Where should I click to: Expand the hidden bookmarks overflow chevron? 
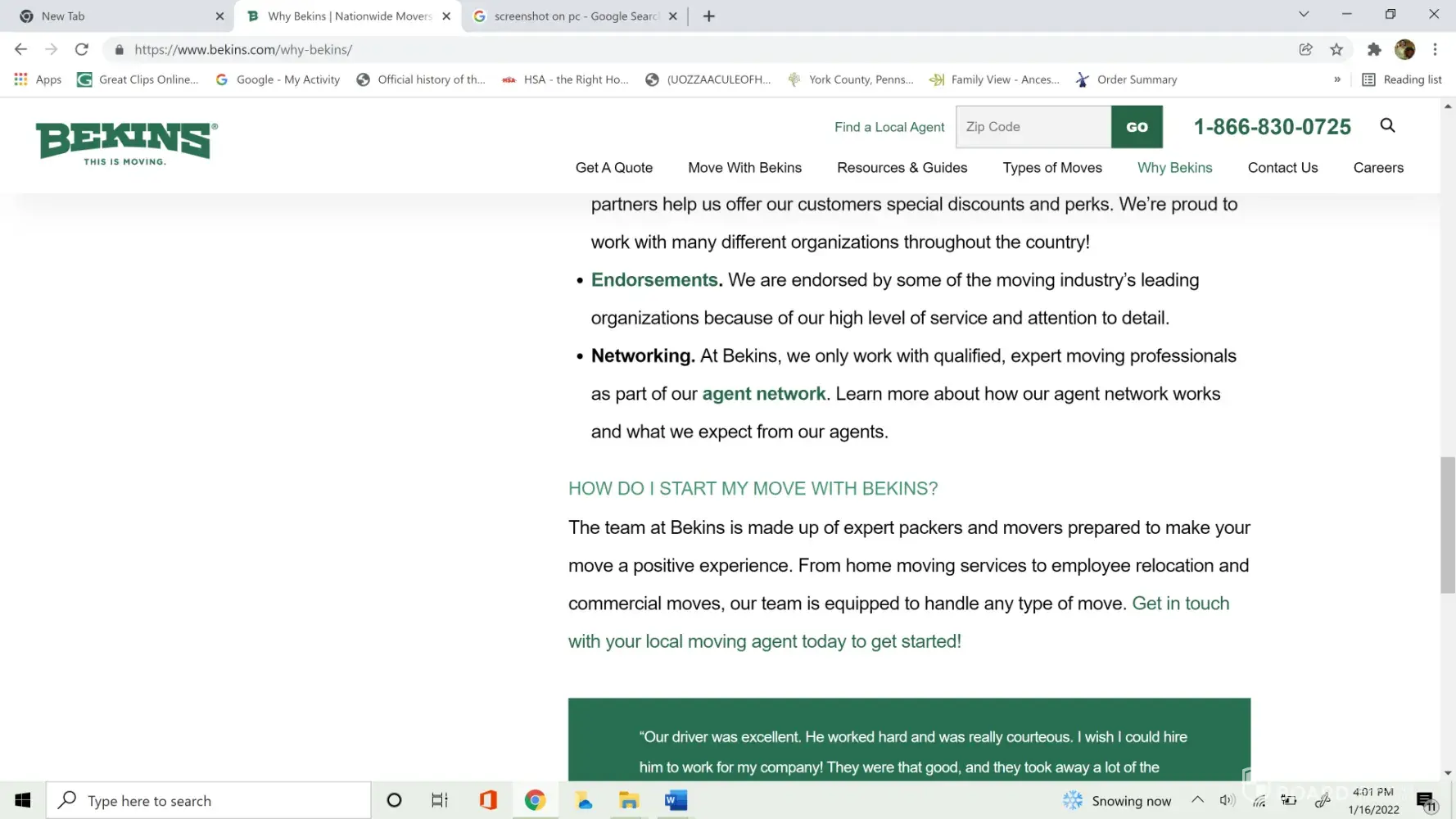tap(1336, 79)
